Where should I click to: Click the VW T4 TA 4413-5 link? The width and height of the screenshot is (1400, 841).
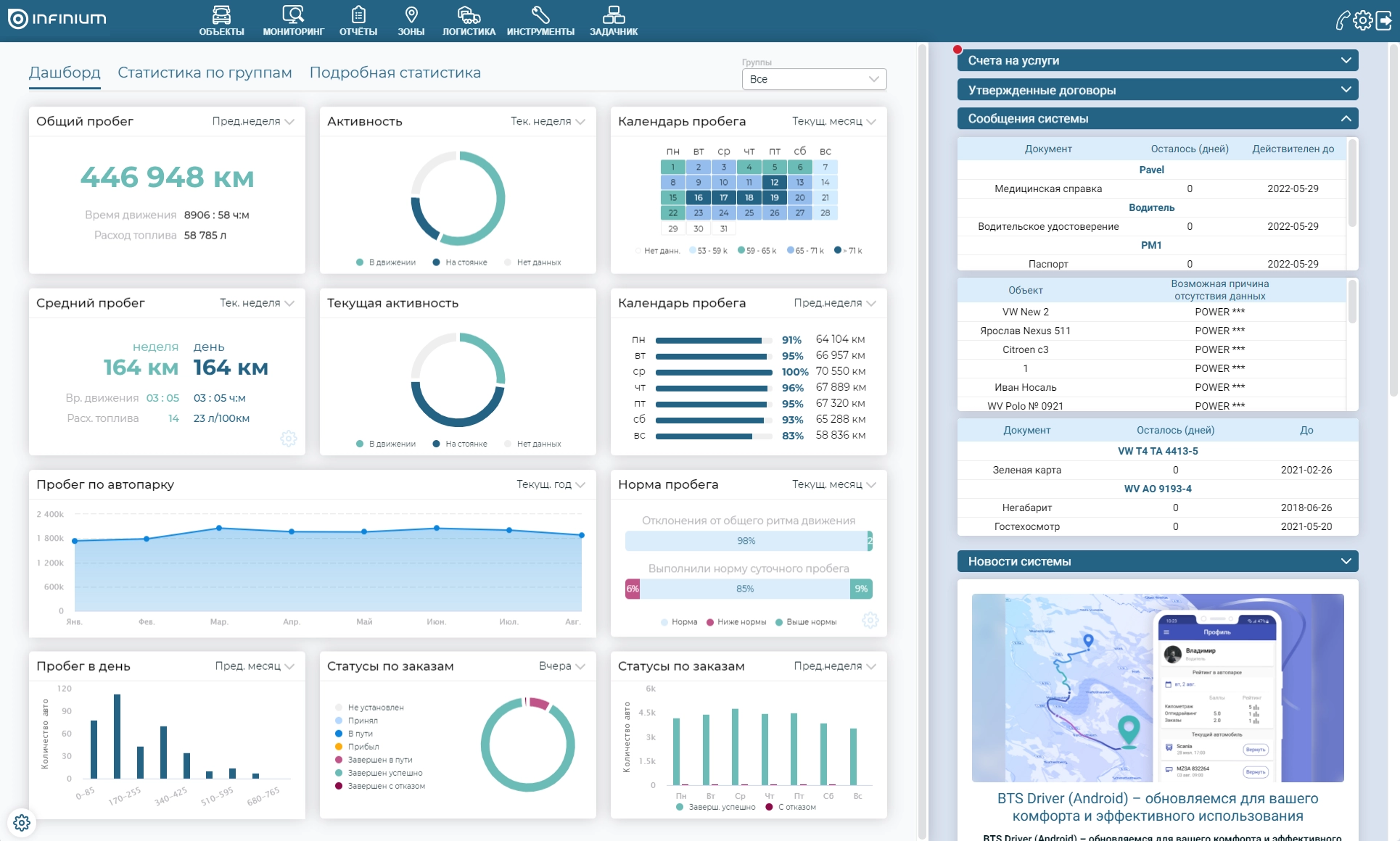(x=1157, y=451)
